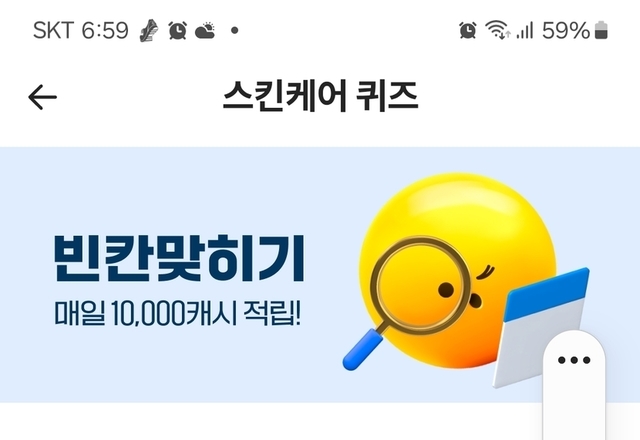
Task: Tap the battery icon
Action: (x=601, y=31)
